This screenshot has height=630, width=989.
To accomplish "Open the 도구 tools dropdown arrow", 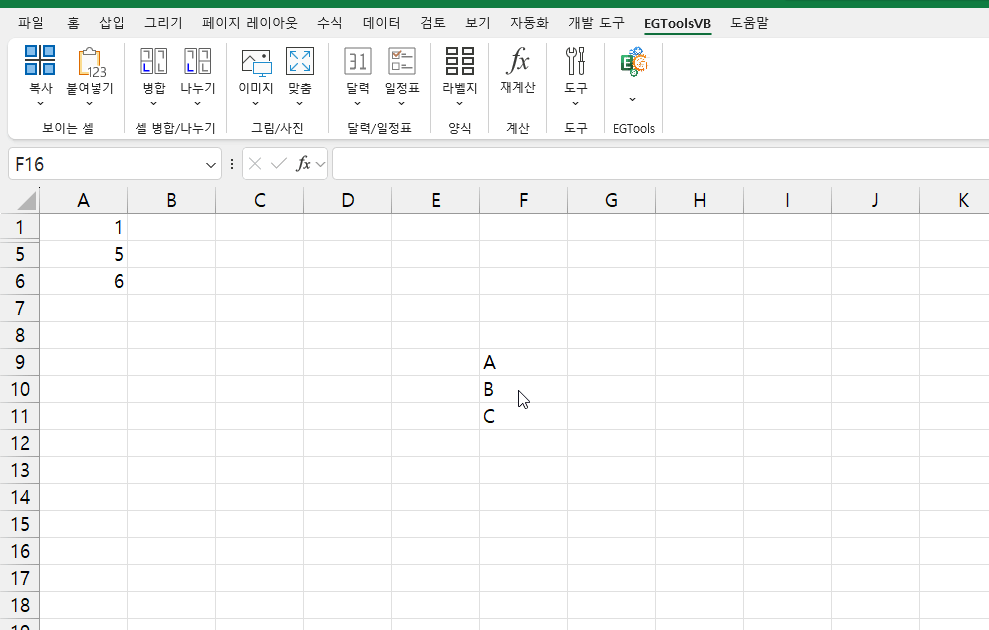I will [575, 103].
